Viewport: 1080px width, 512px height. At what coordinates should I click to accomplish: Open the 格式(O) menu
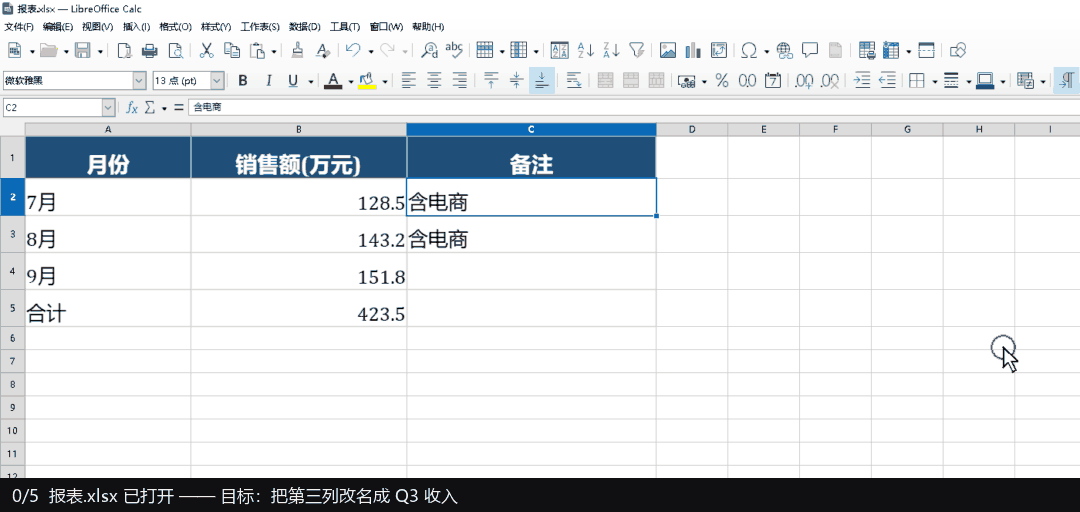[x=175, y=27]
